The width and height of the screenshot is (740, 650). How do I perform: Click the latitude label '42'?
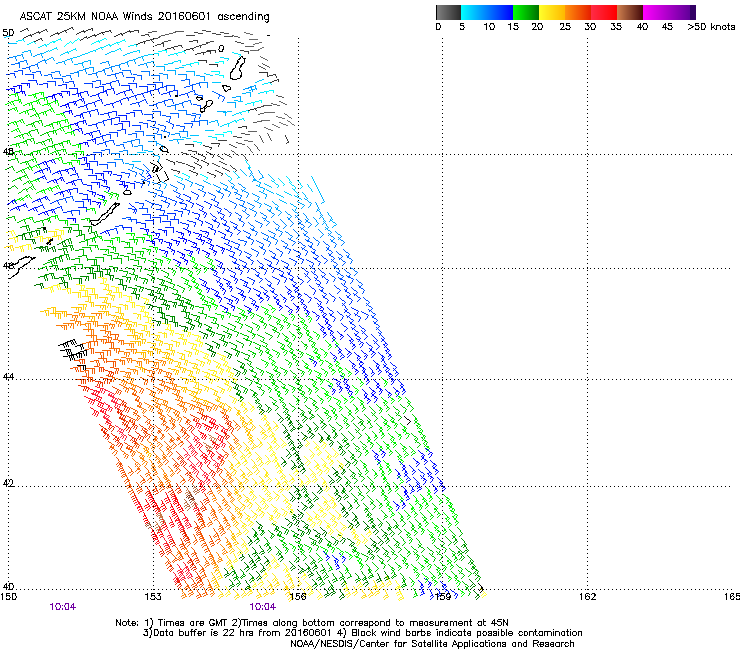pos(8,483)
